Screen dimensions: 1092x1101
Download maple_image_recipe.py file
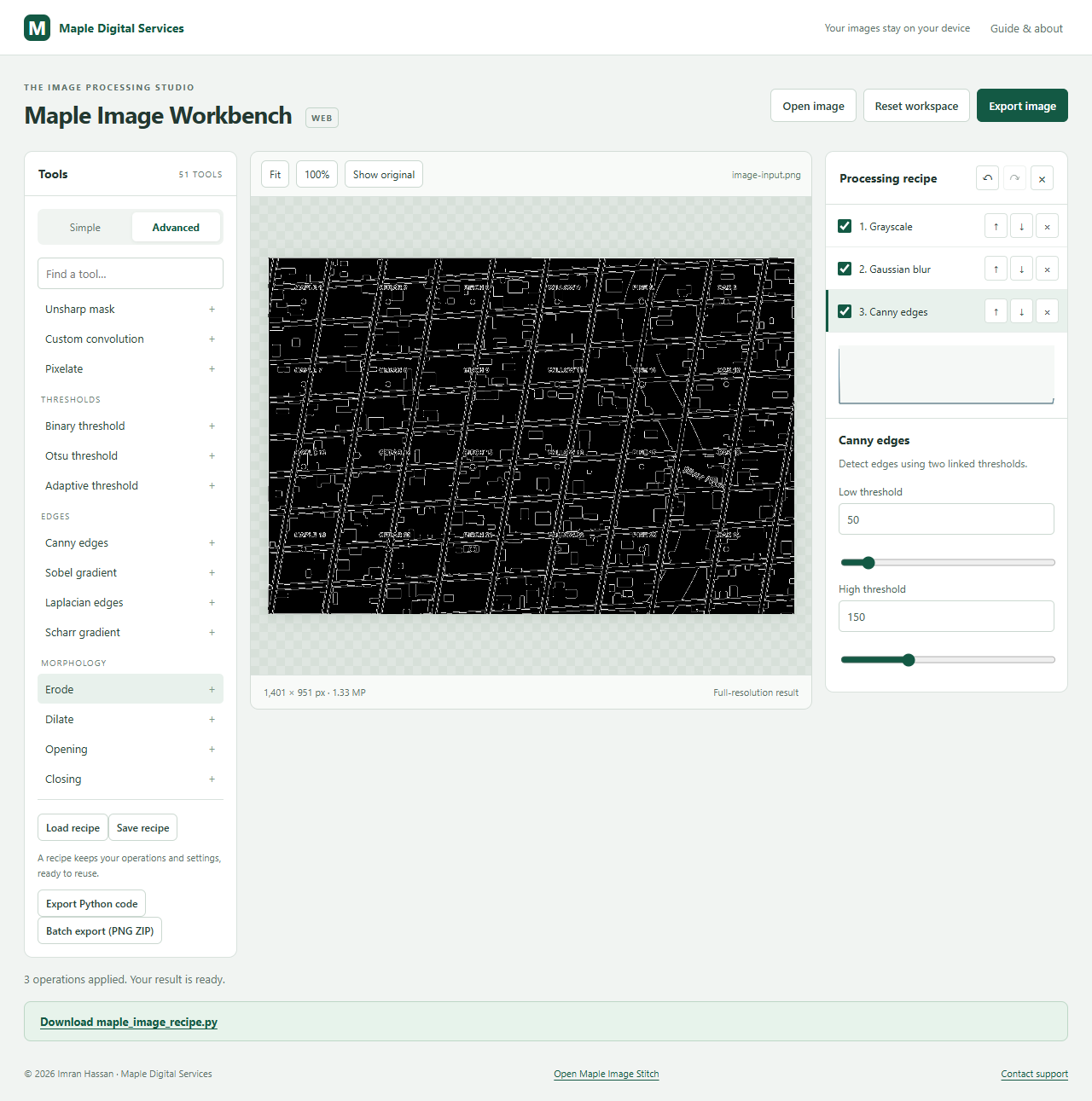click(x=129, y=1022)
